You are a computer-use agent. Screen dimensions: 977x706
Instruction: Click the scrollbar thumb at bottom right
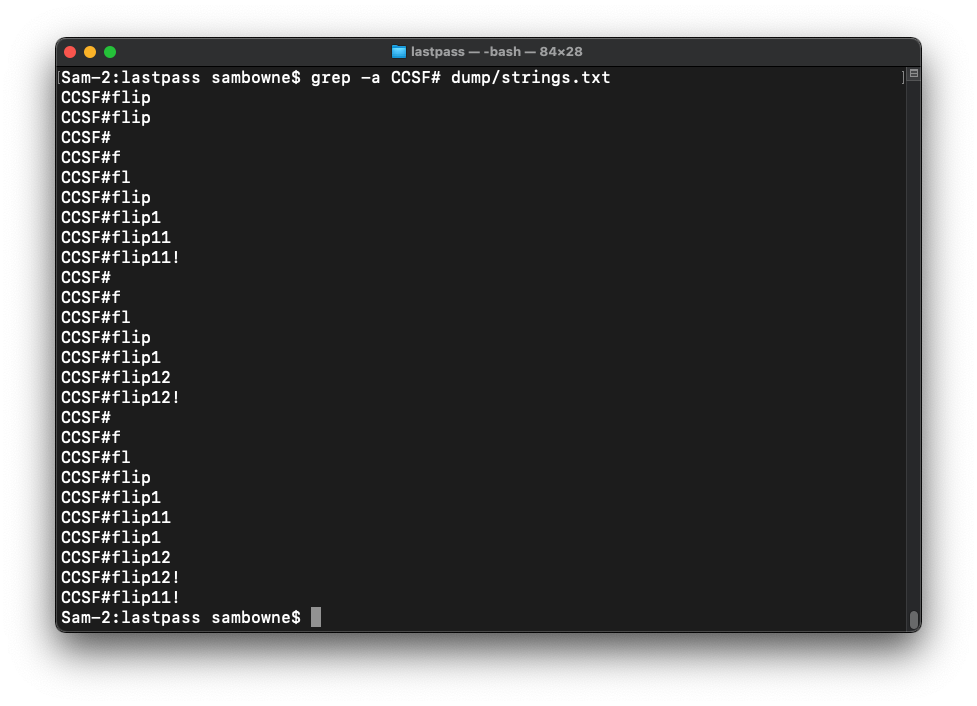(913, 619)
